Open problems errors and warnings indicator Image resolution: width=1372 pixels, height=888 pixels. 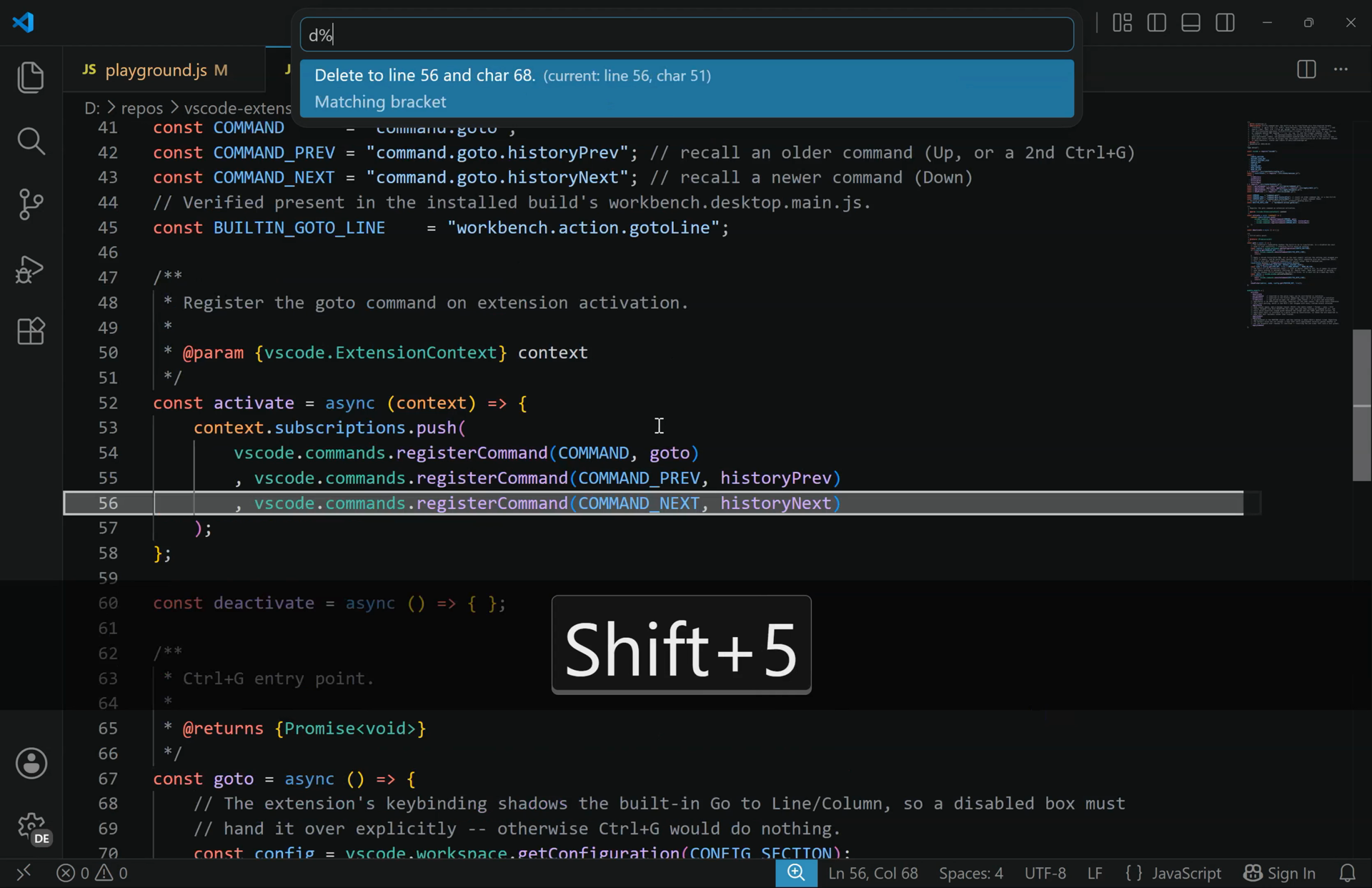92,873
